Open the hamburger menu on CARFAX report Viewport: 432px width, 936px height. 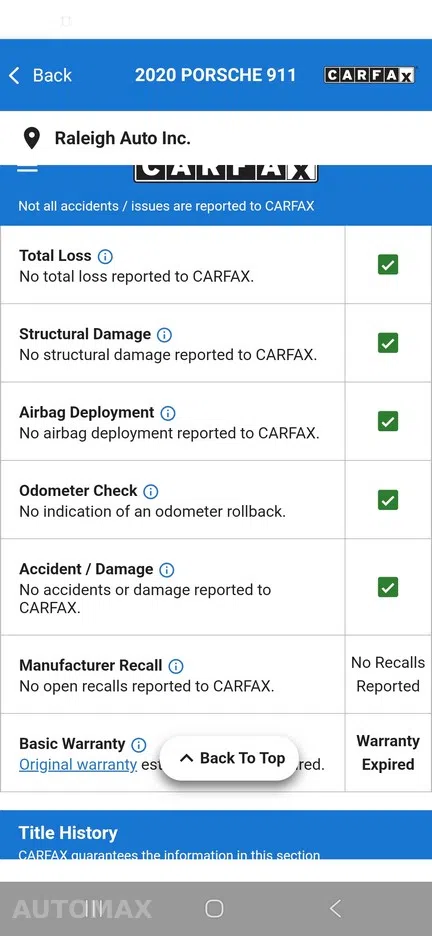point(27,168)
